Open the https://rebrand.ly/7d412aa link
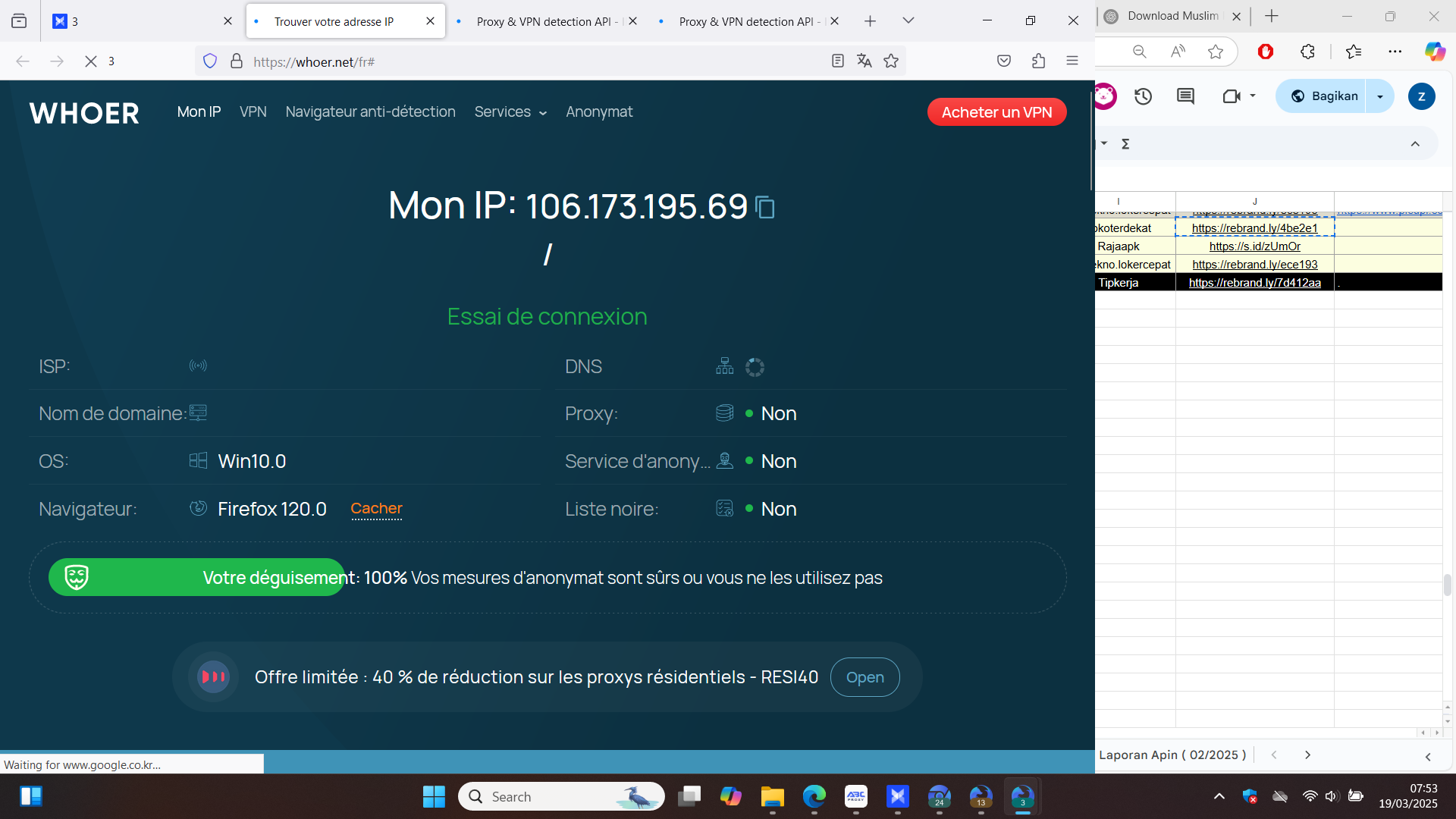The image size is (1456, 819). 1255,283
